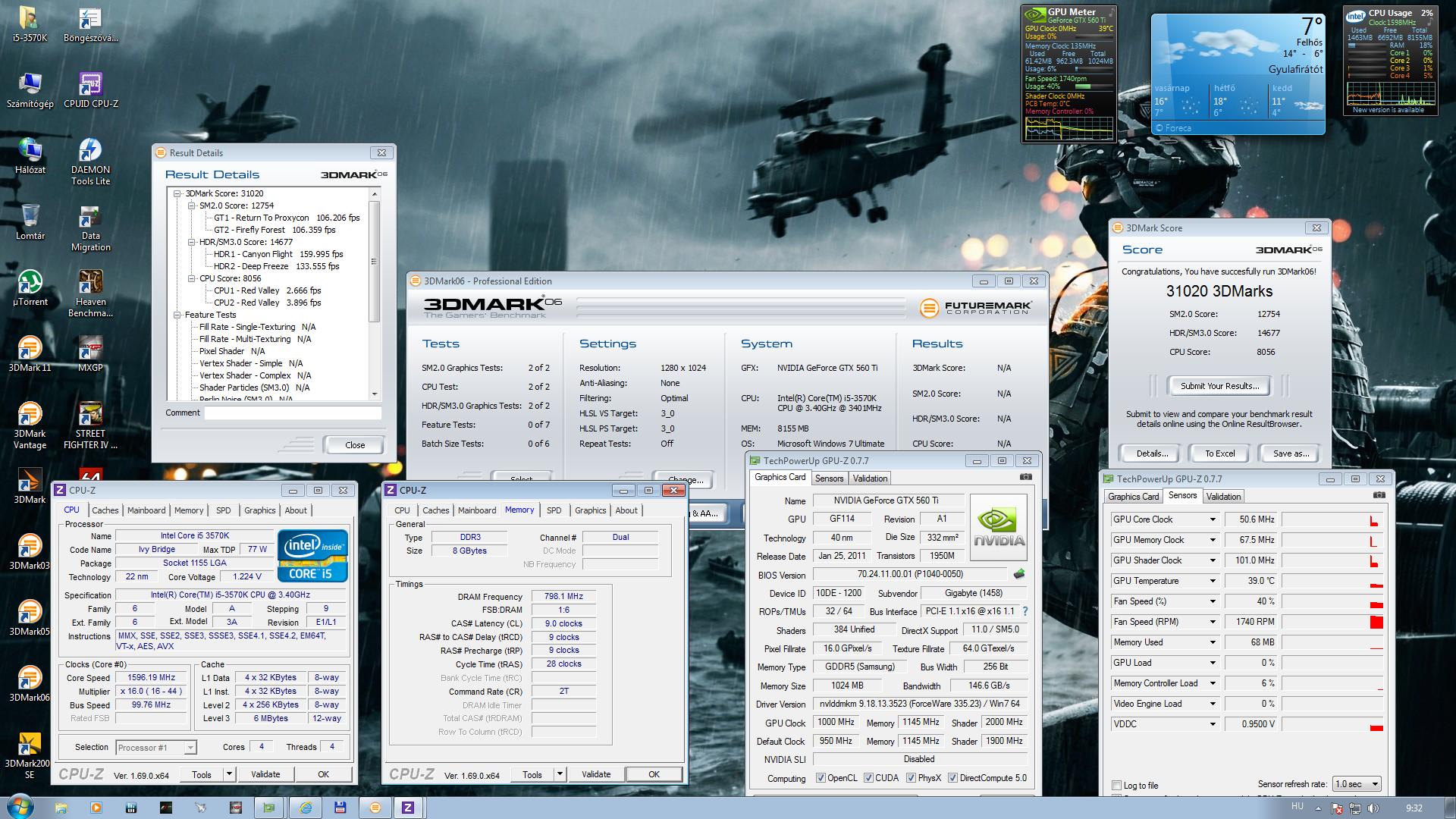Click the Save as... button in 3DMark Score
This screenshot has width=1456, height=819.
[x=1291, y=453]
